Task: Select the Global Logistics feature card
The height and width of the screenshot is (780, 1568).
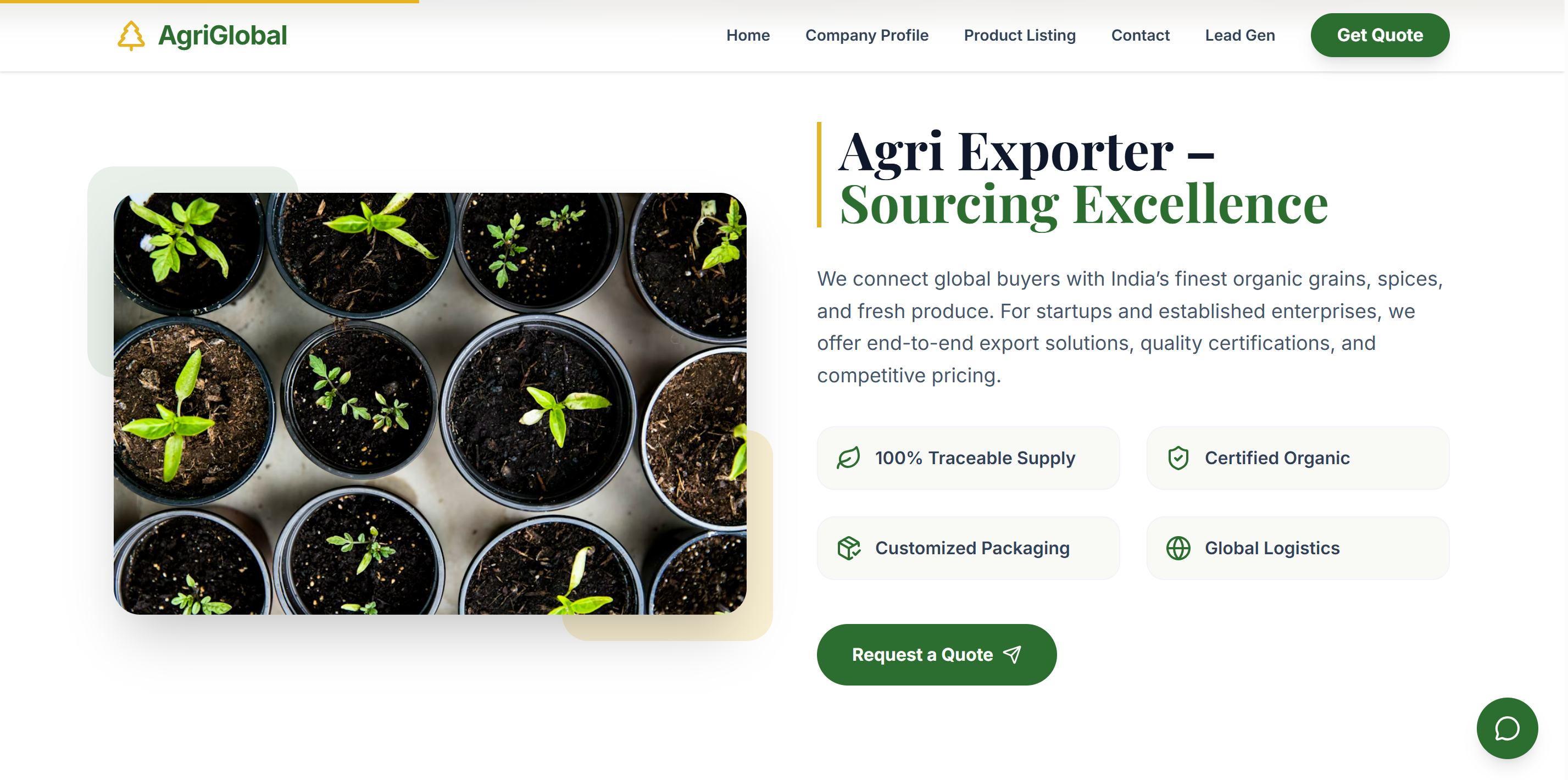Action: pos(1297,548)
